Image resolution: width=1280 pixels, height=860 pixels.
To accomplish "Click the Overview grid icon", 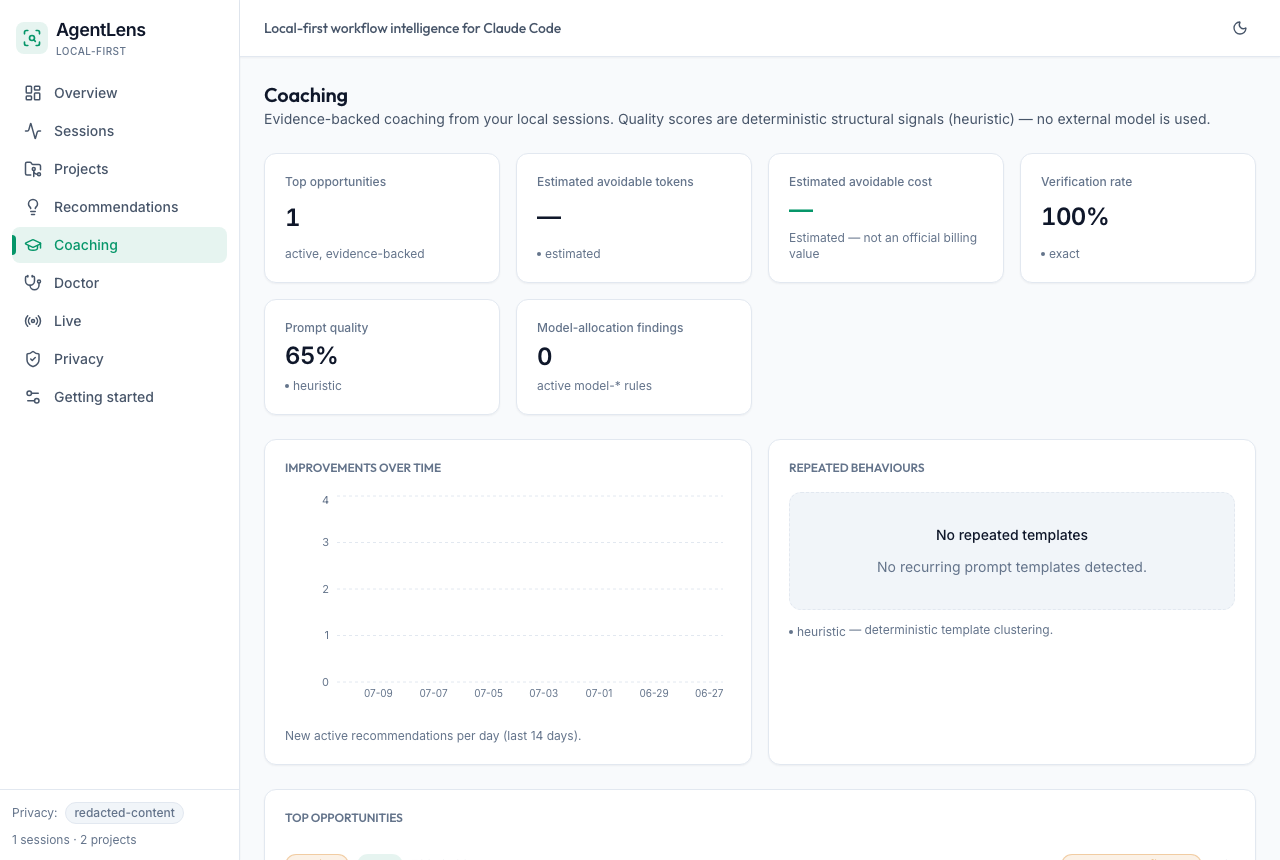I will click(33, 93).
